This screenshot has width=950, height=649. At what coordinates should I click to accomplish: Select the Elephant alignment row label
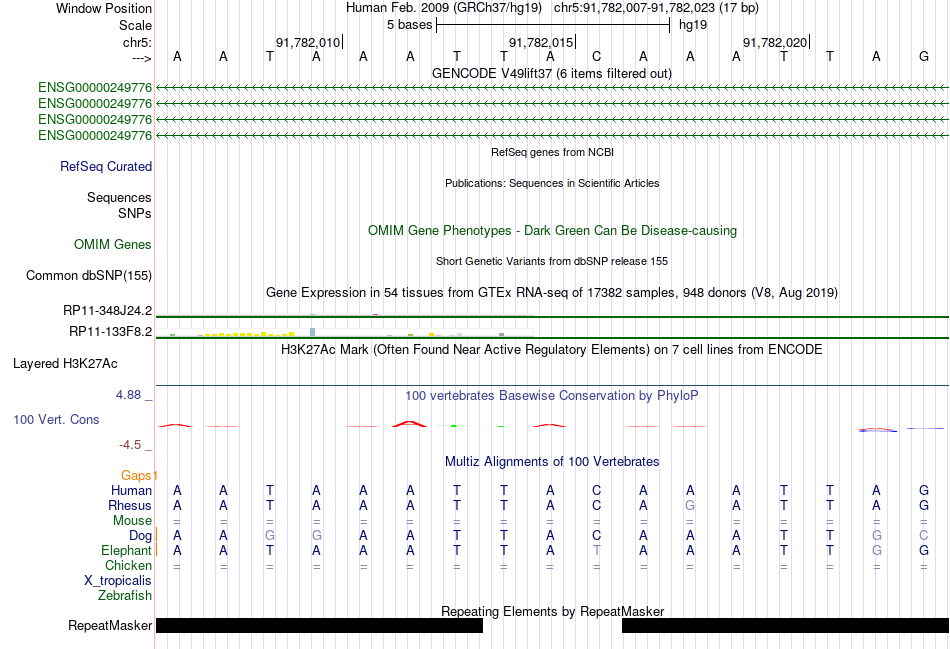[126, 551]
